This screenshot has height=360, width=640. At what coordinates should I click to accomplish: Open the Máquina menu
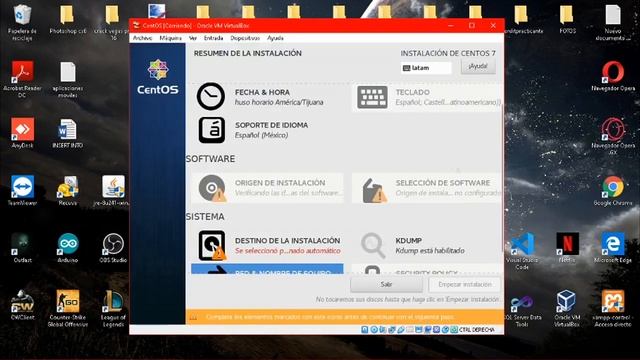[x=171, y=38]
